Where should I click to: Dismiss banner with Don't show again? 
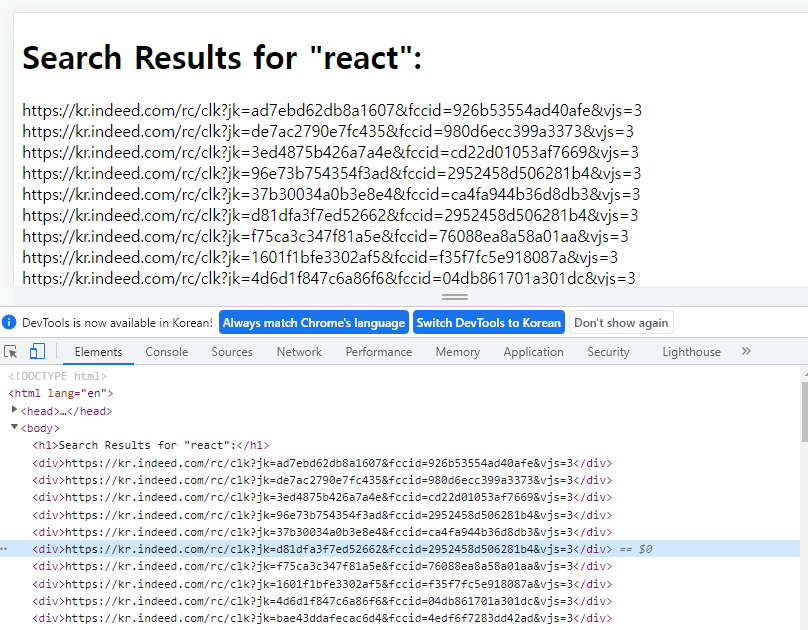click(621, 322)
